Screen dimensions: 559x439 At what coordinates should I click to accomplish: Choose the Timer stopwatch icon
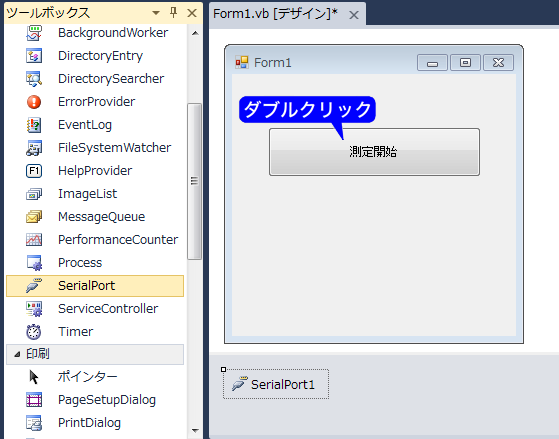click(34, 332)
